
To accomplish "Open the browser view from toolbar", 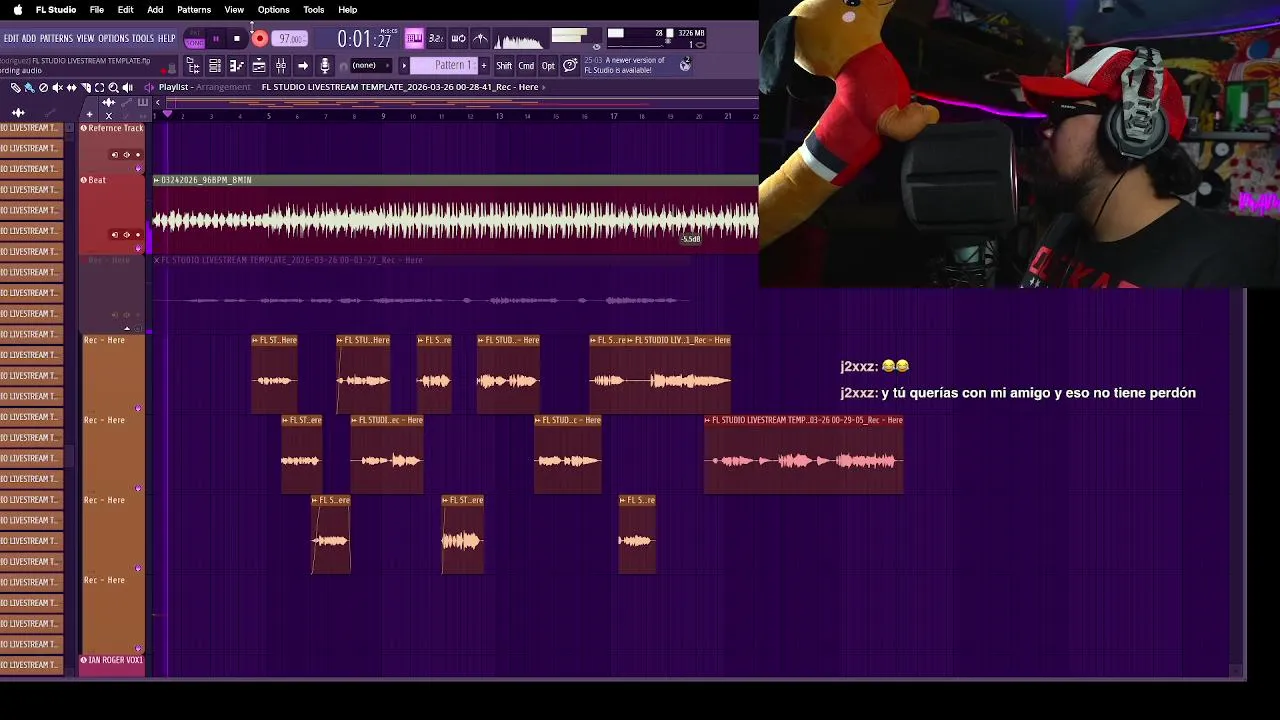I will pos(194,65).
